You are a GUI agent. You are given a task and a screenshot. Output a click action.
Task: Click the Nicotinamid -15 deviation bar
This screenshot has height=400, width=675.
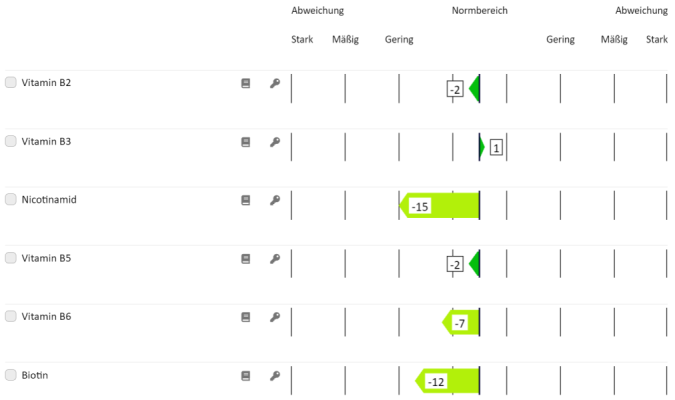[x=440, y=207]
